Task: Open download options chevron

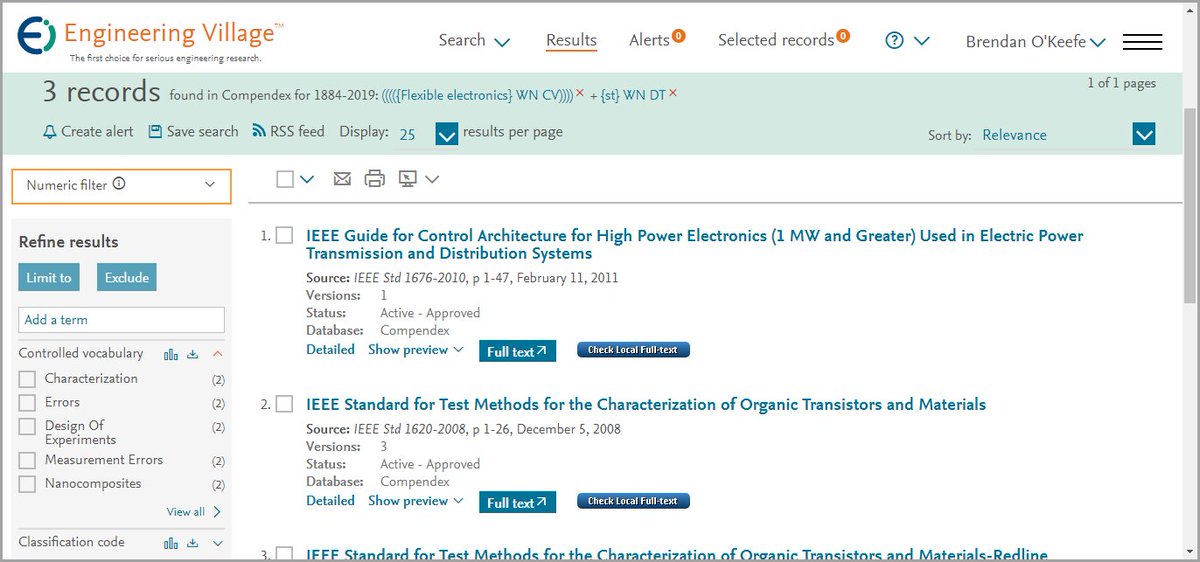Action: coord(432,179)
